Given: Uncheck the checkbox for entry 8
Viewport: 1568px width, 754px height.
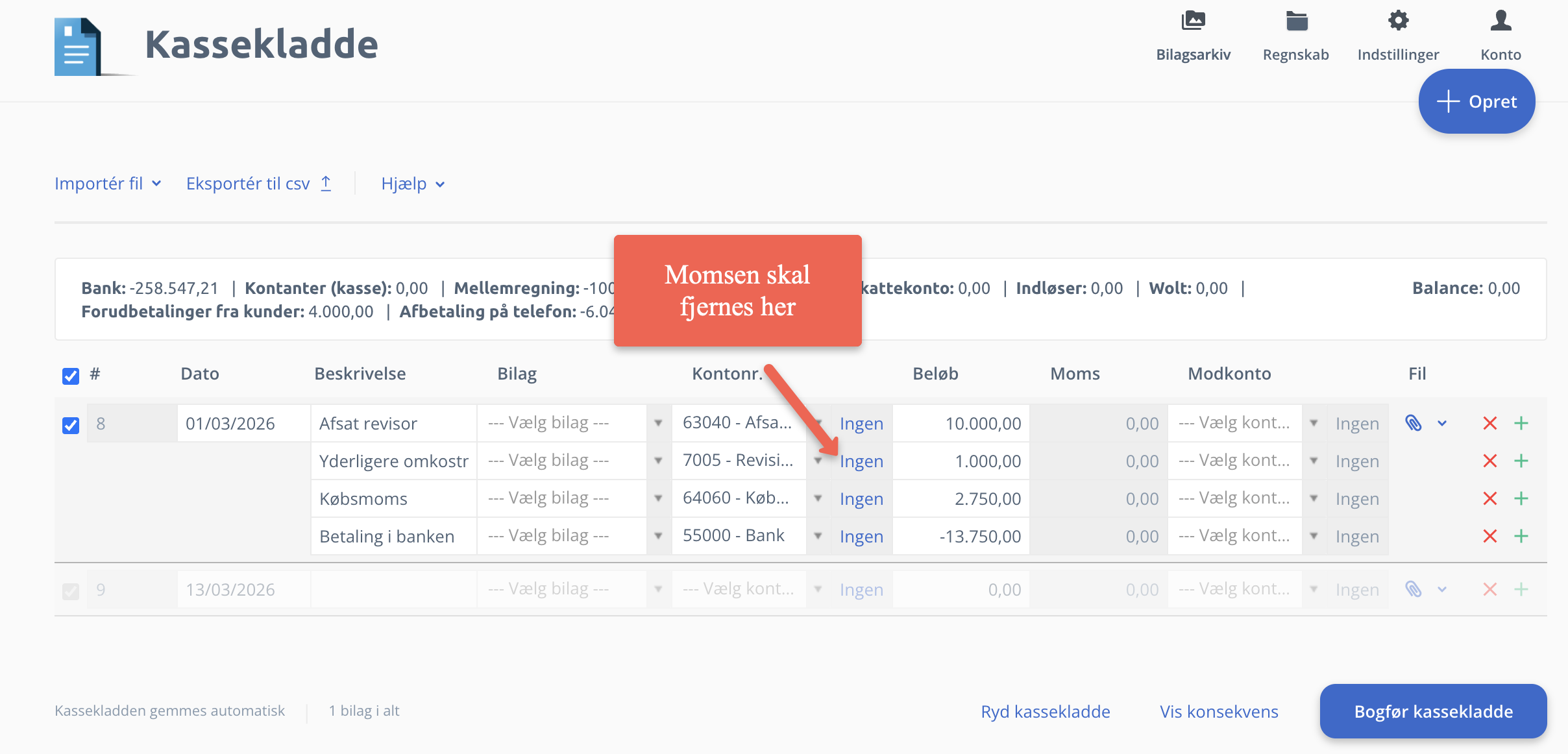Looking at the screenshot, I should click(71, 425).
